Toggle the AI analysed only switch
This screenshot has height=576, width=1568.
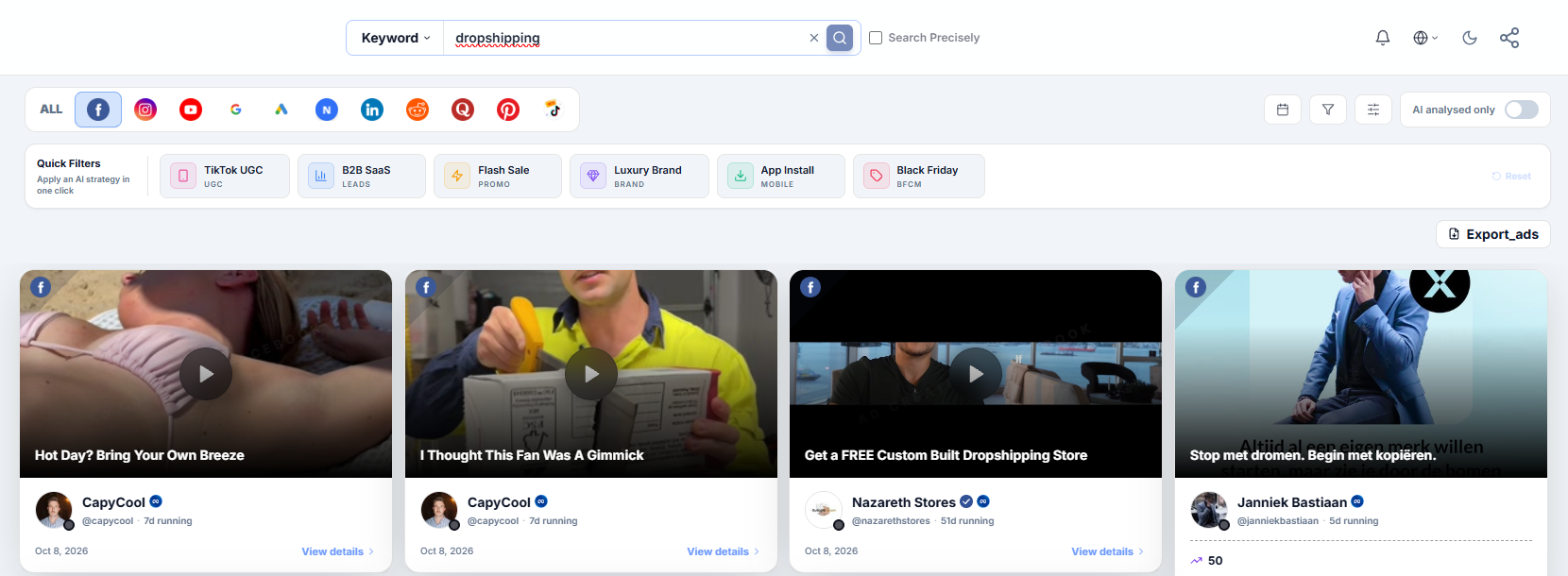tap(1522, 110)
